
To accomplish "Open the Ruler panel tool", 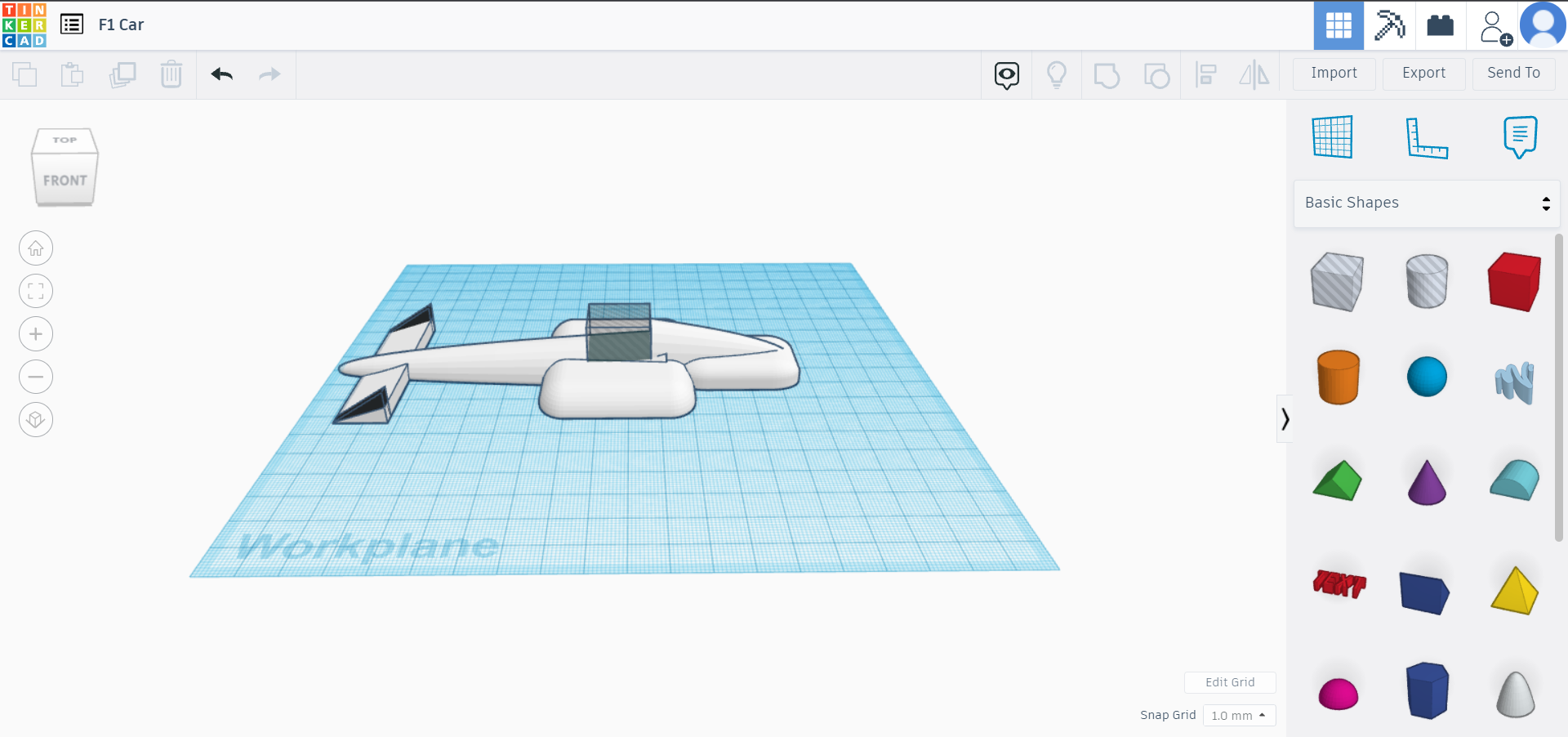I will pyautogui.click(x=1428, y=139).
